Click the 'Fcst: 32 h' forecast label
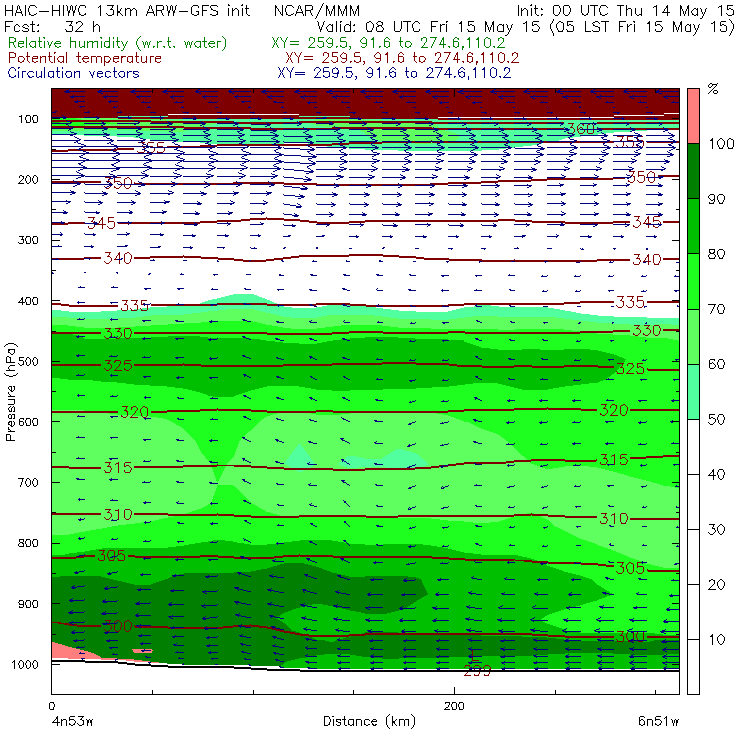Image resolution: width=740 pixels, height=740 pixels. click(52, 26)
